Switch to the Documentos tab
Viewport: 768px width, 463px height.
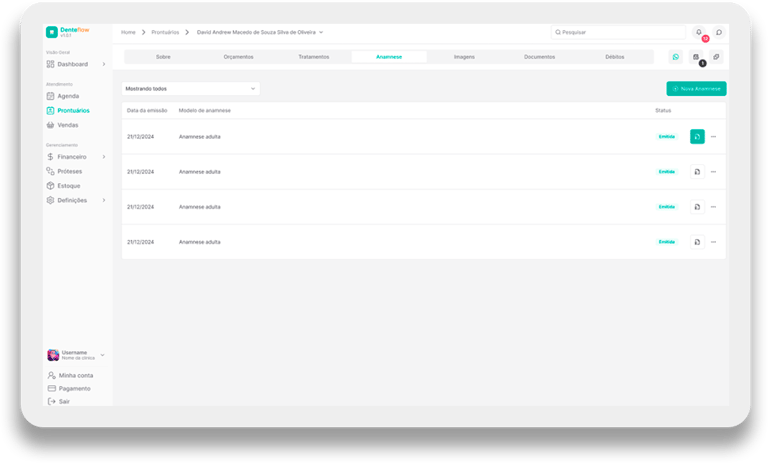tap(539, 57)
